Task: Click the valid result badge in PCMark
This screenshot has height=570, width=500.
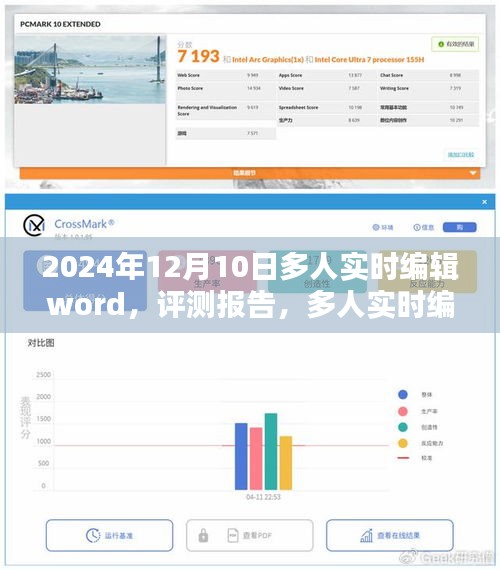Action: click(x=455, y=44)
